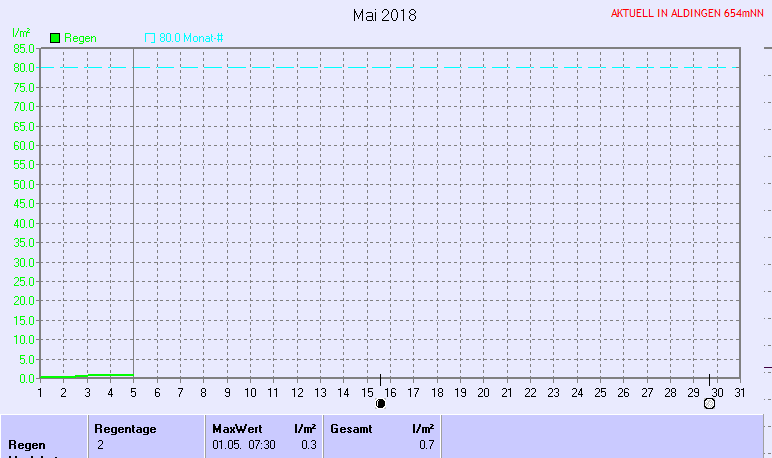Click day 16 on the x-axis
772x458 pixels.
pyautogui.click(x=391, y=392)
